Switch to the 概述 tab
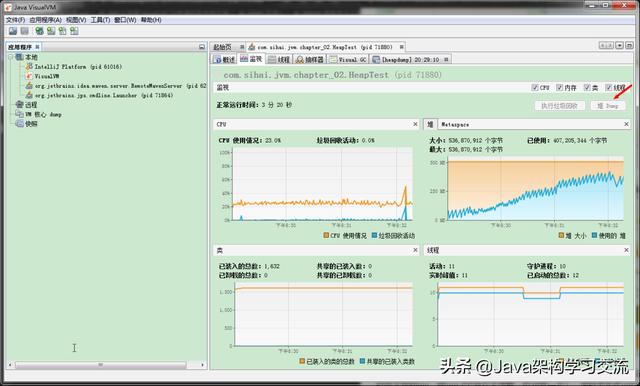Viewport: 640px width, 386px height. [224, 60]
